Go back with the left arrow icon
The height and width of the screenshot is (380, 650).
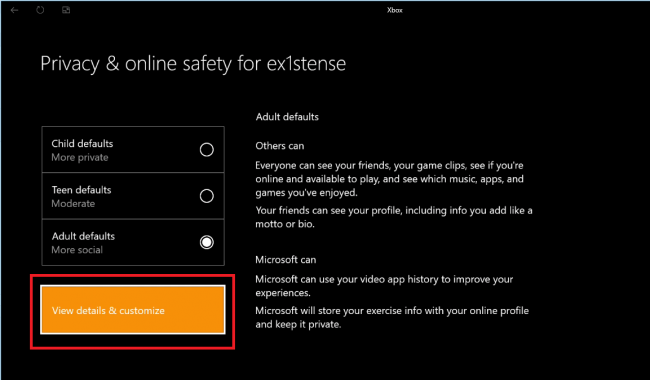tap(15, 10)
